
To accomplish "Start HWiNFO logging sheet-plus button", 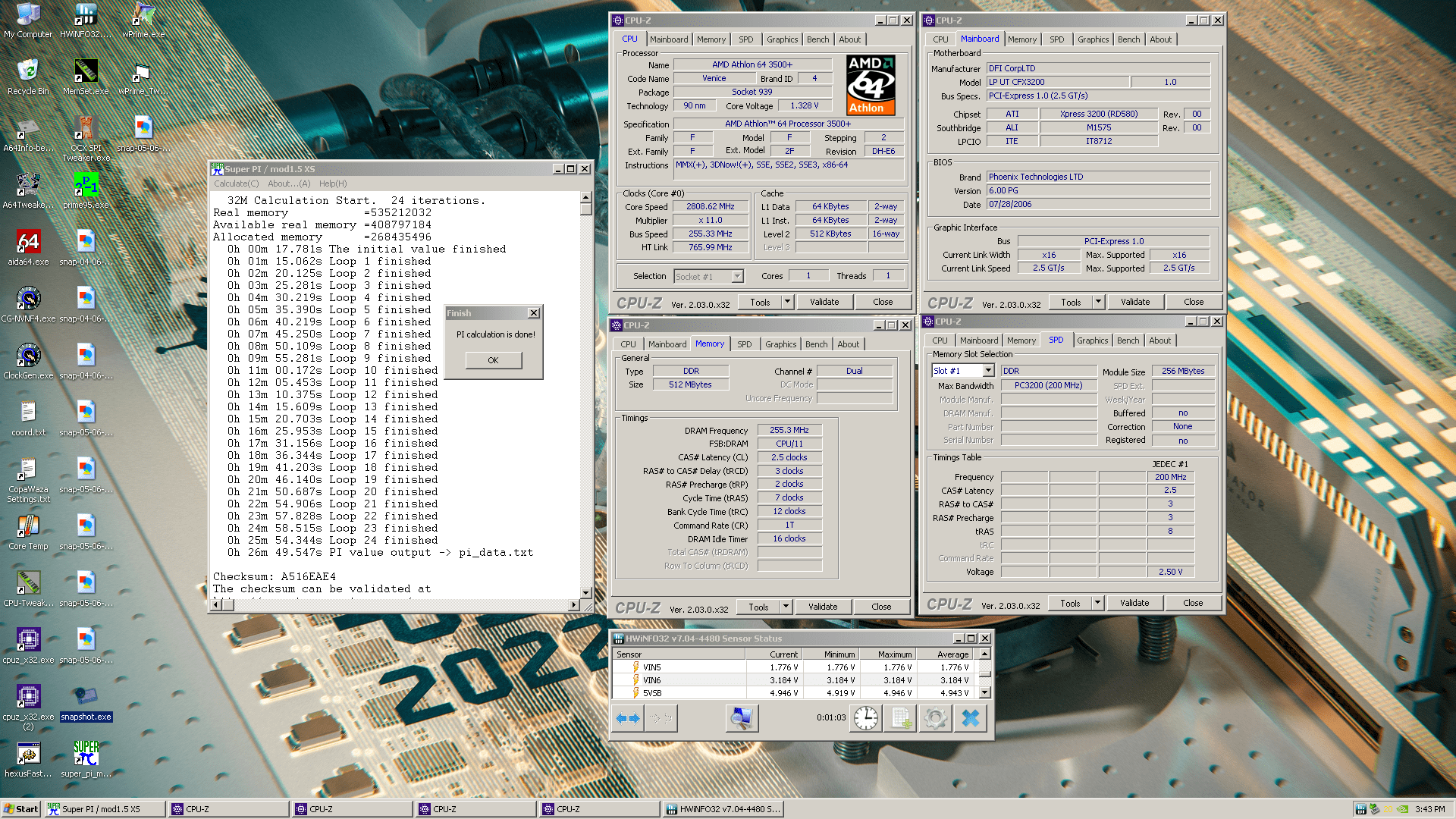I will click(900, 718).
